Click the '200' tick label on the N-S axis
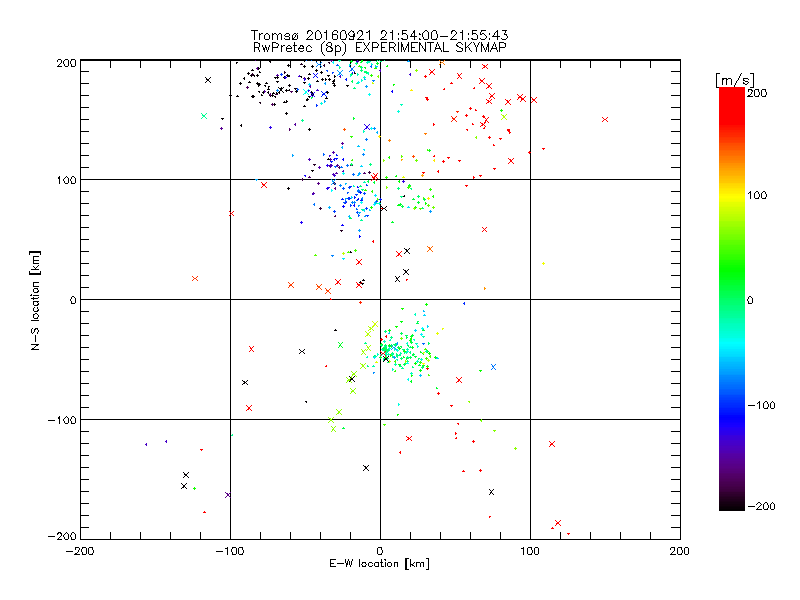Image resolution: width=800 pixels, height=600 pixels. pos(66,63)
